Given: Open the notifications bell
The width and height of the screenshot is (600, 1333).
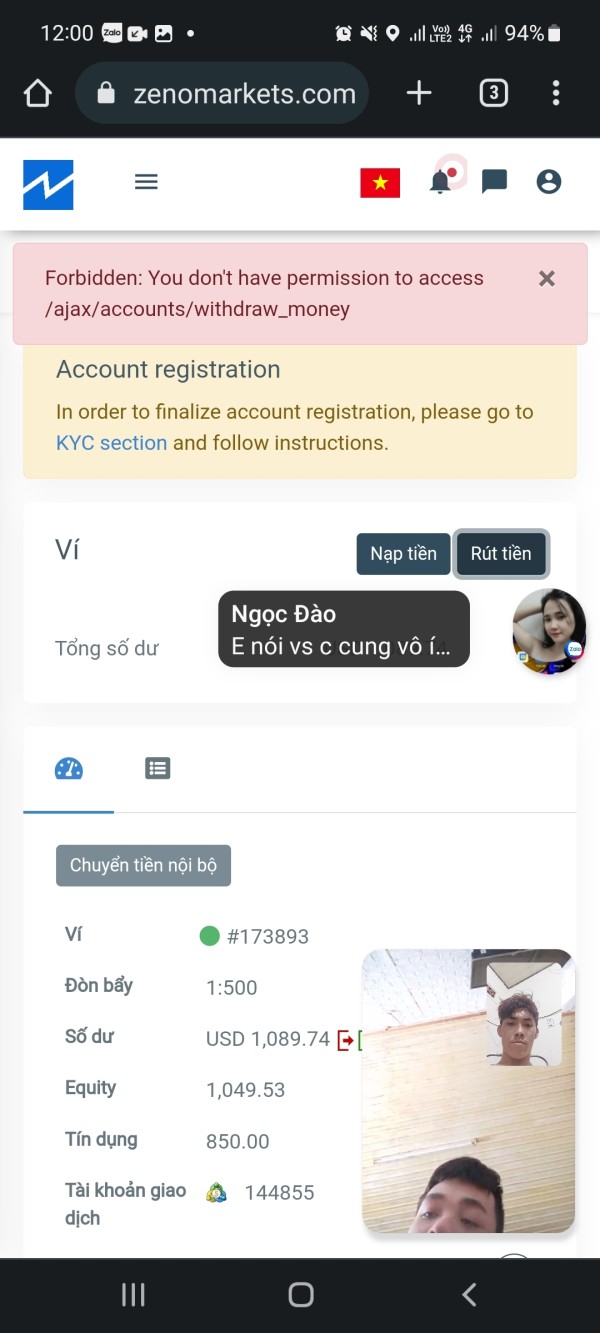Looking at the screenshot, I should pos(440,182).
